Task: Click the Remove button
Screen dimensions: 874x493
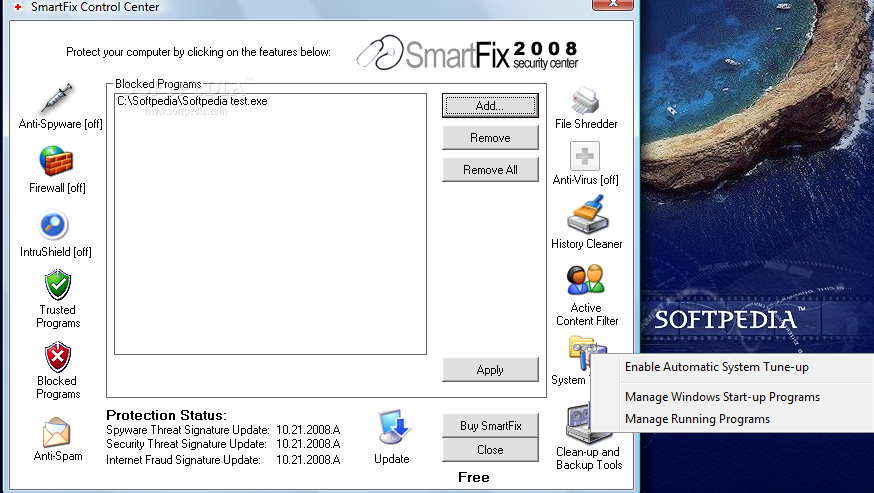Action: [490, 138]
